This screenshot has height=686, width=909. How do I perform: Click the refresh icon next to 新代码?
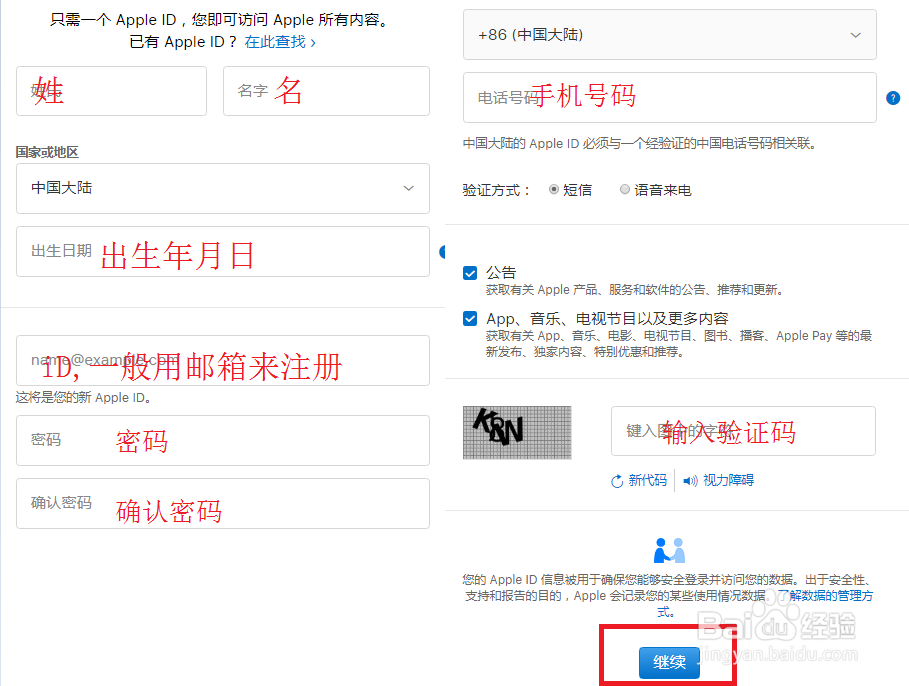617,480
